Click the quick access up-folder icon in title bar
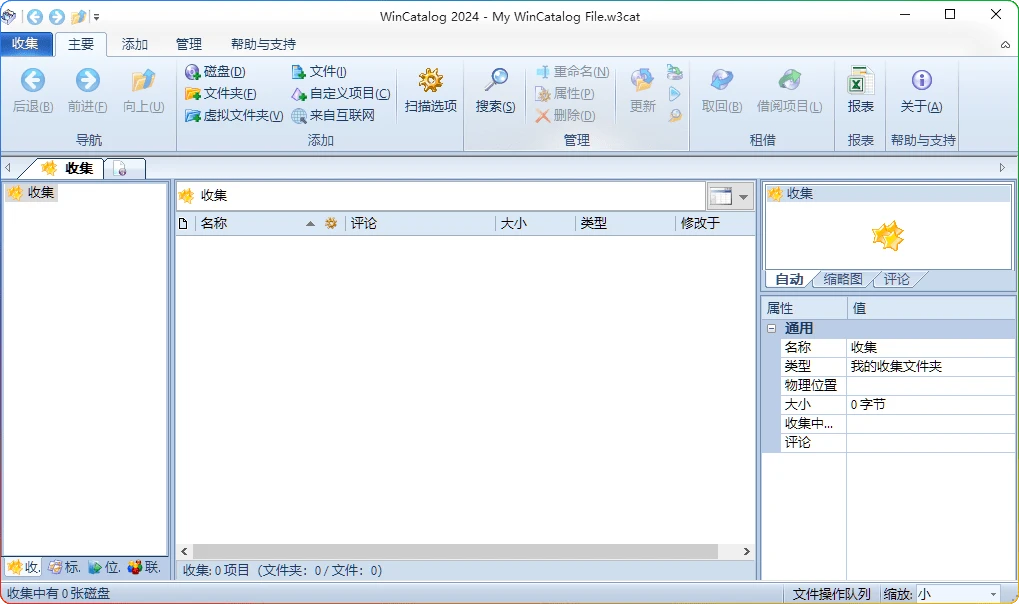Screen dimensions: 1019x604 pos(79,16)
